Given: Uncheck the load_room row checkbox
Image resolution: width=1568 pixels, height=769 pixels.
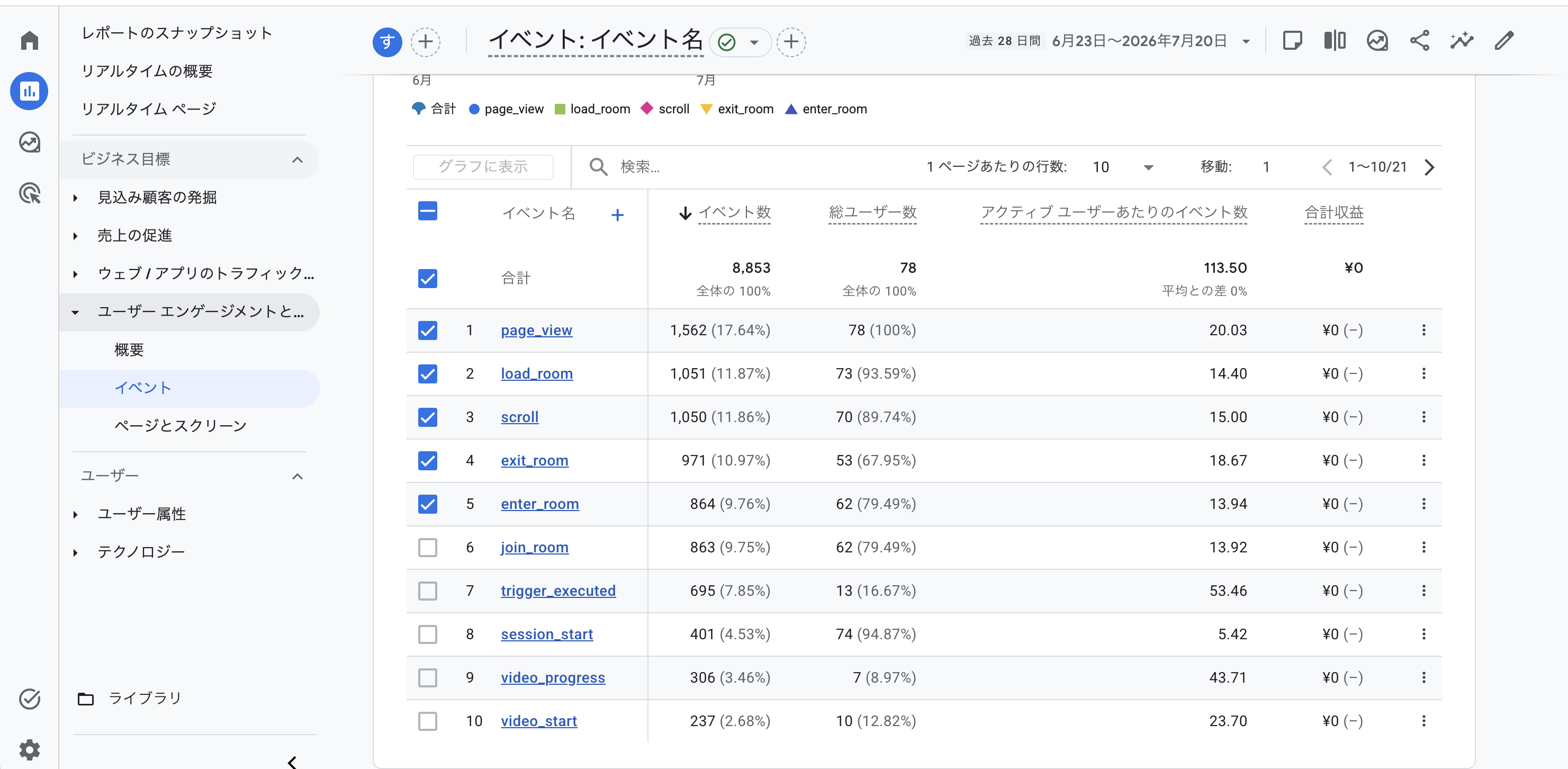Looking at the screenshot, I should click(427, 373).
